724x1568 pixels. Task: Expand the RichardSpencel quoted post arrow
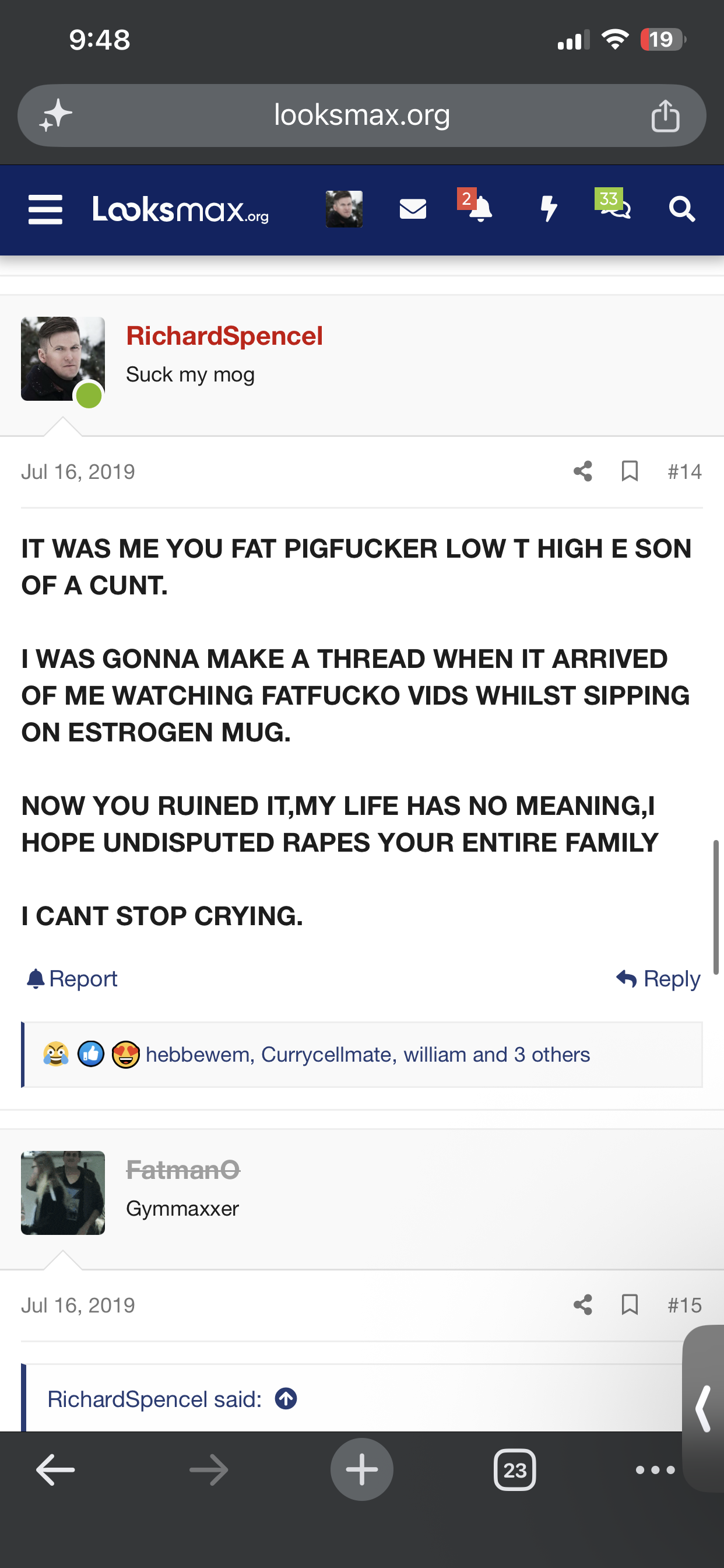[286, 1399]
